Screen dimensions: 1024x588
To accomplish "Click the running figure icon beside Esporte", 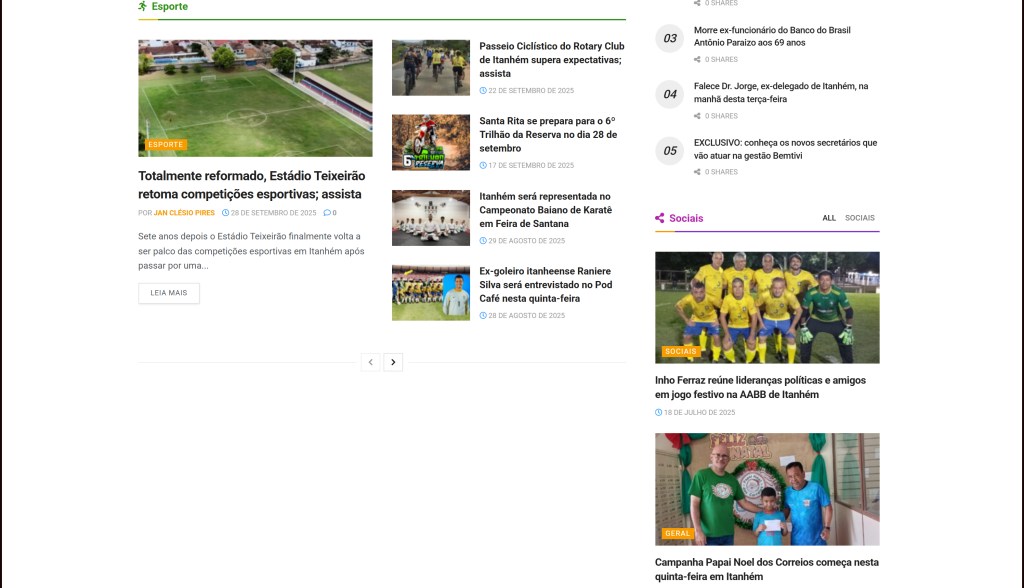I will coord(143,6).
